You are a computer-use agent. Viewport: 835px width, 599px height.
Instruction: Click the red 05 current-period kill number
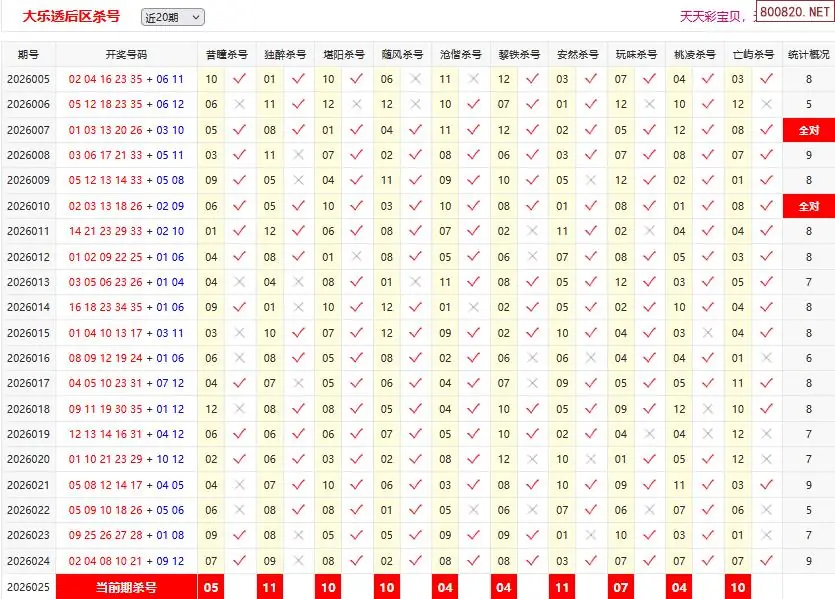click(x=211, y=587)
